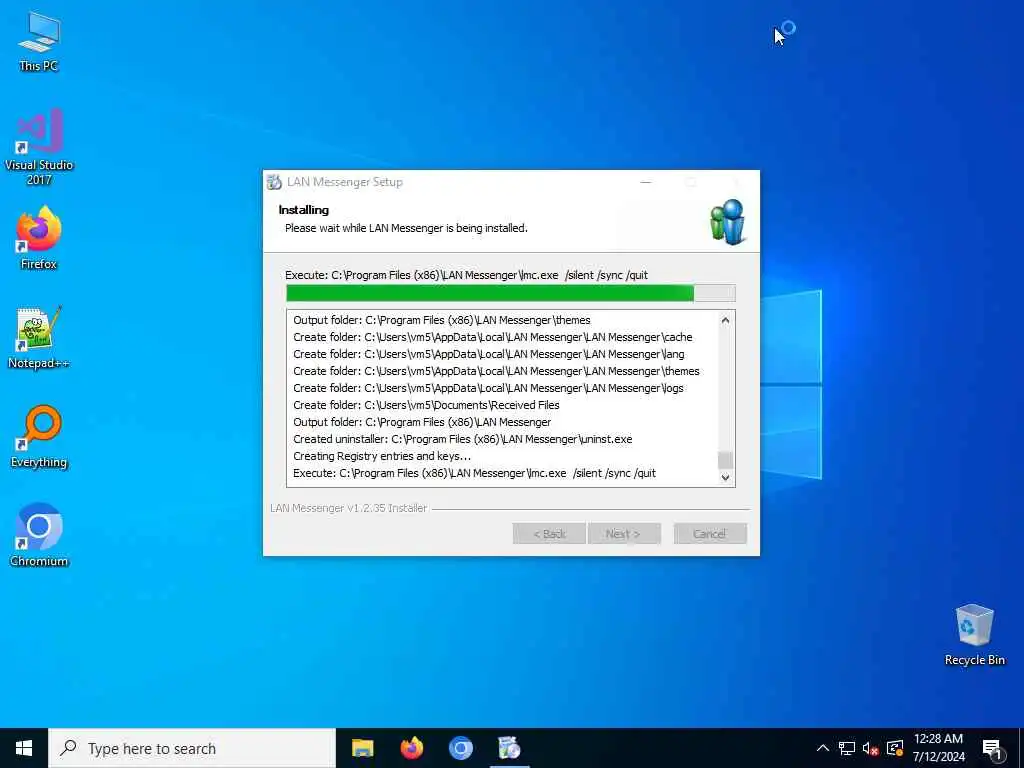Open the This PC desktop icon

coord(39,41)
